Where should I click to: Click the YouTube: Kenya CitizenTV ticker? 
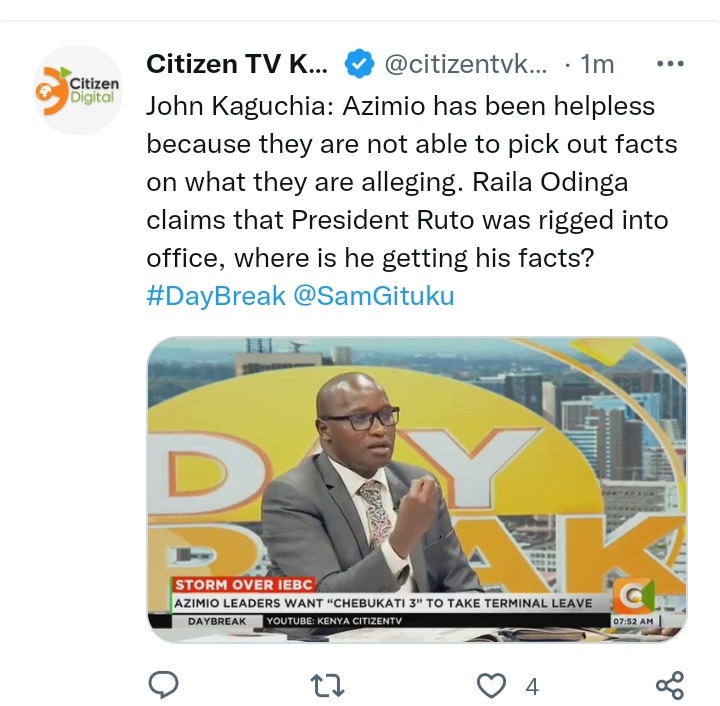[x=334, y=621]
